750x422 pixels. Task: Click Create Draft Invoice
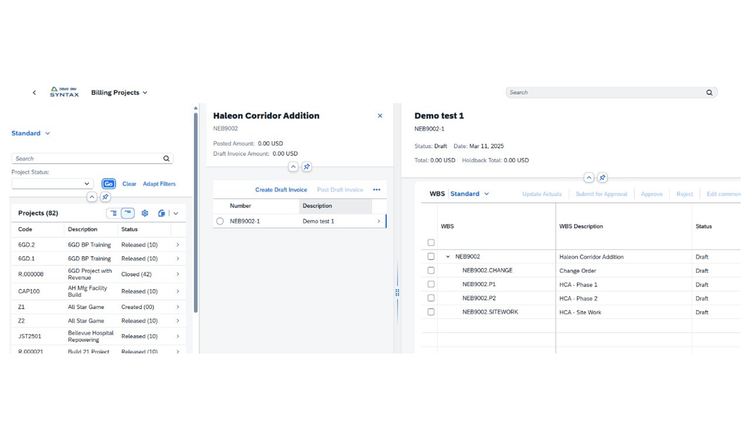(281, 190)
